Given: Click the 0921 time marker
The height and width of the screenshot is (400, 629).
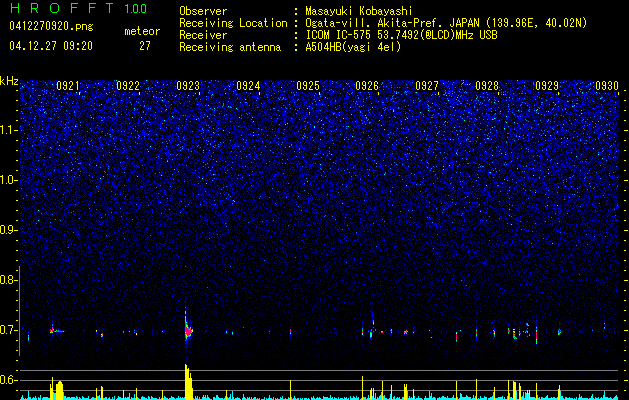Looking at the screenshot, I should 68,85.
